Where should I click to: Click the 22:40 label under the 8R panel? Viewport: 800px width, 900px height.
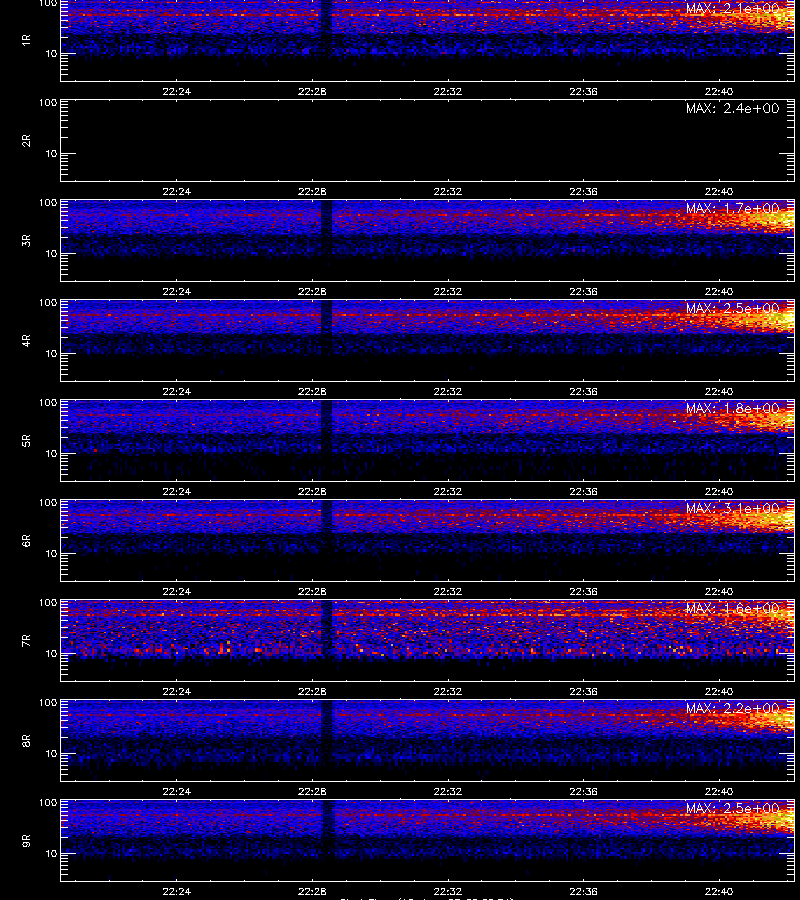point(719,792)
